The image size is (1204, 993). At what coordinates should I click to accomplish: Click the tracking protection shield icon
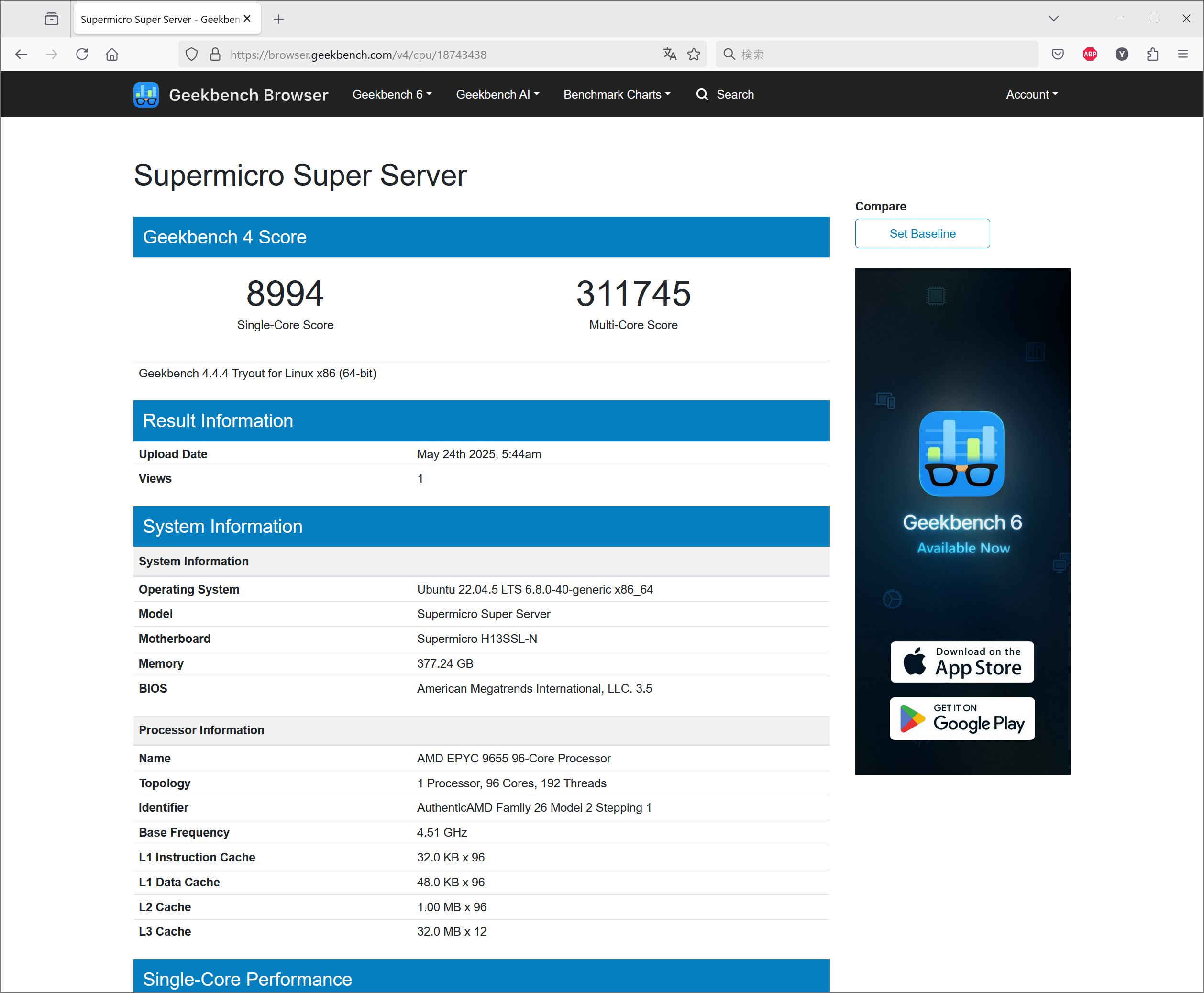point(192,55)
